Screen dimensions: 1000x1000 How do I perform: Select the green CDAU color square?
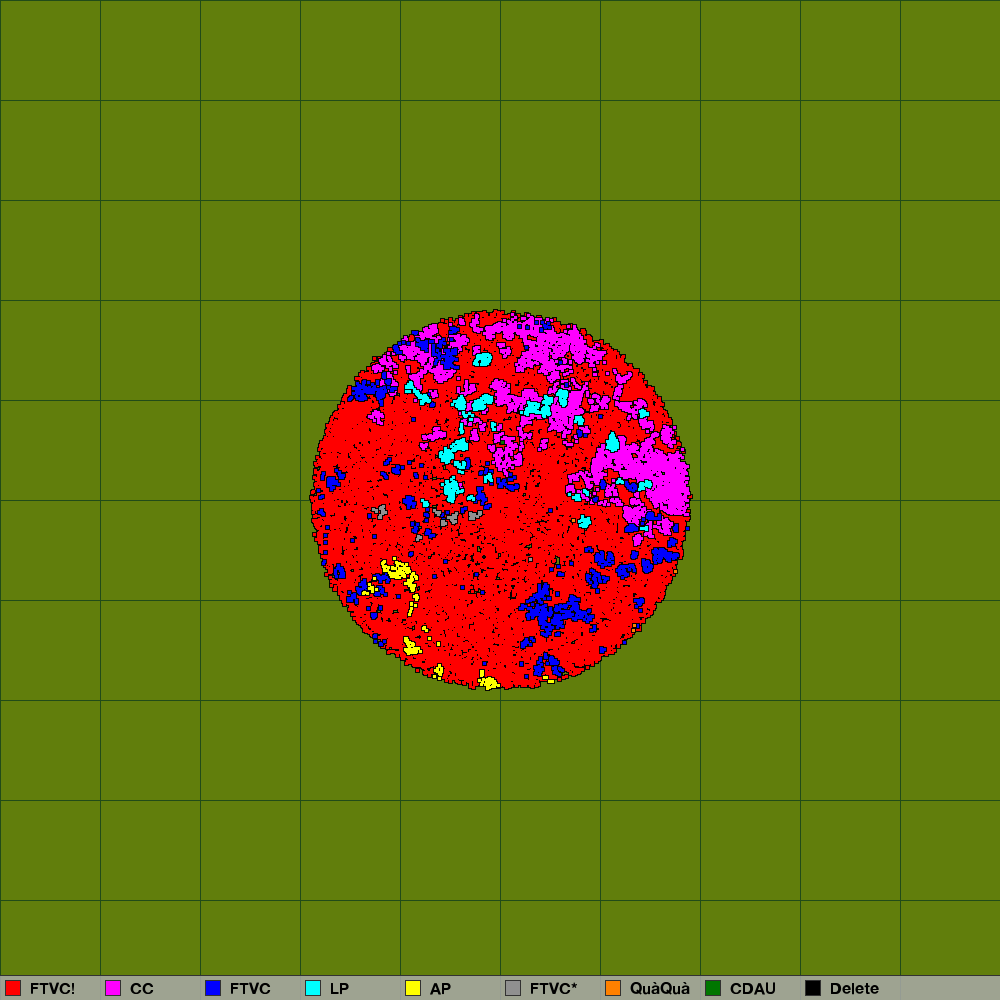pyautogui.click(x=713, y=988)
